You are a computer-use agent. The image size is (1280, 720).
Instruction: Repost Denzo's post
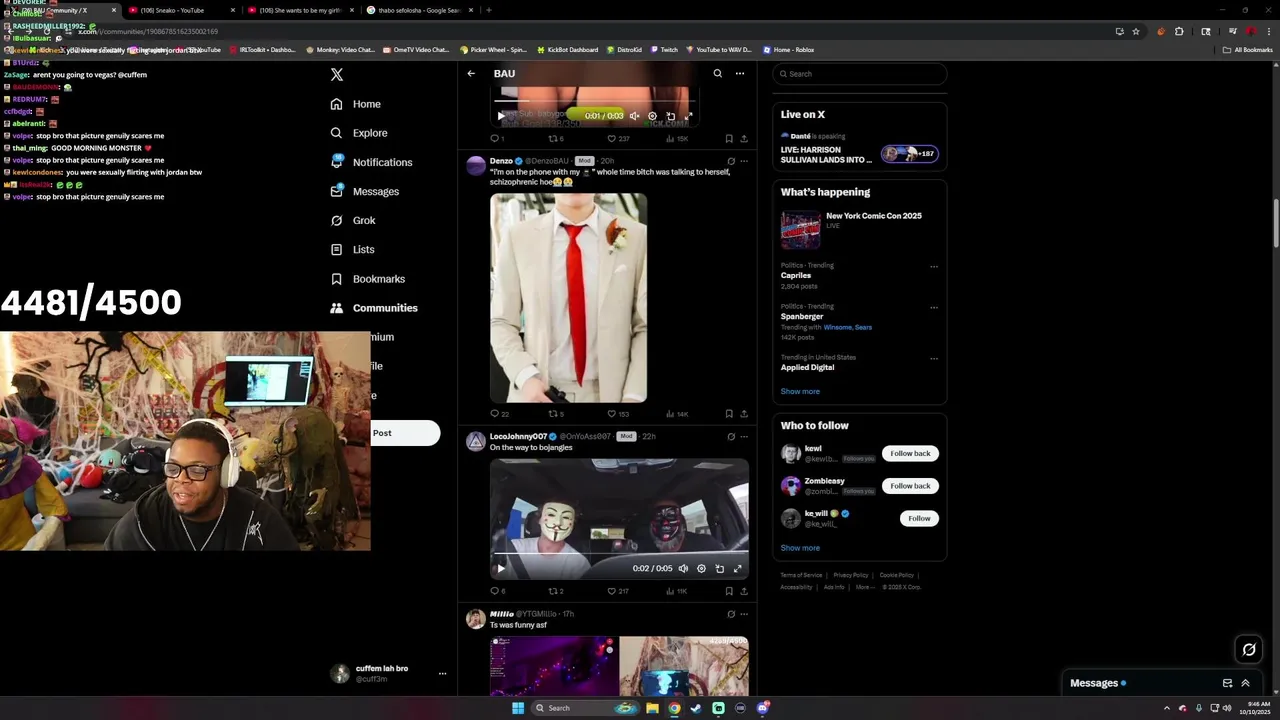(556, 414)
